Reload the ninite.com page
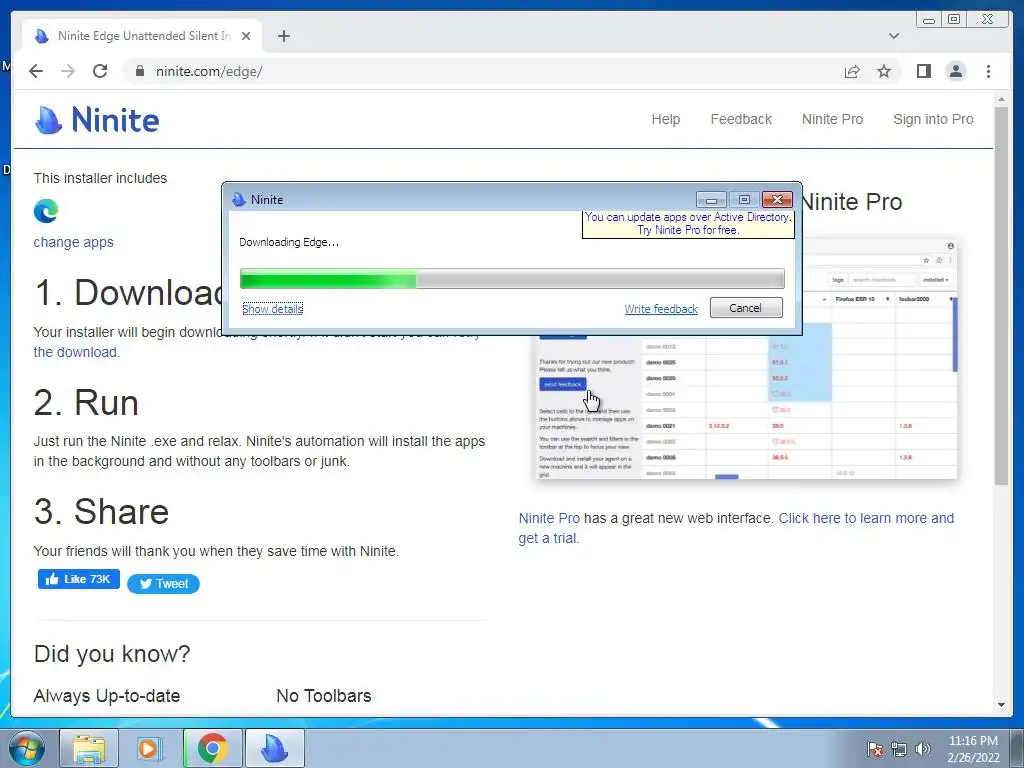Image resolution: width=1024 pixels, height=768 pixels. coord(100,71)
